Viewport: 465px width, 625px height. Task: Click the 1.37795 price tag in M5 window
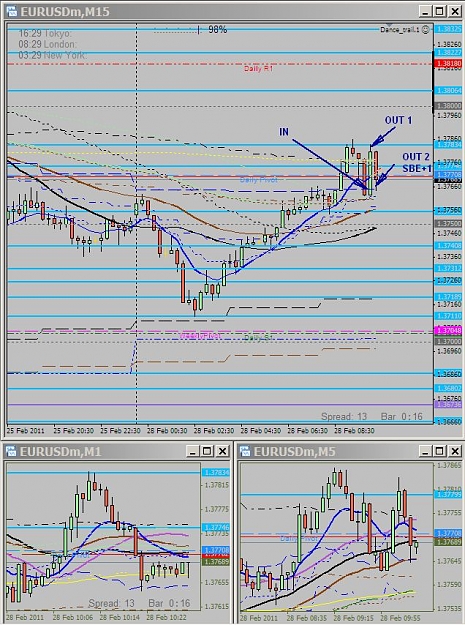click(448, 495)
